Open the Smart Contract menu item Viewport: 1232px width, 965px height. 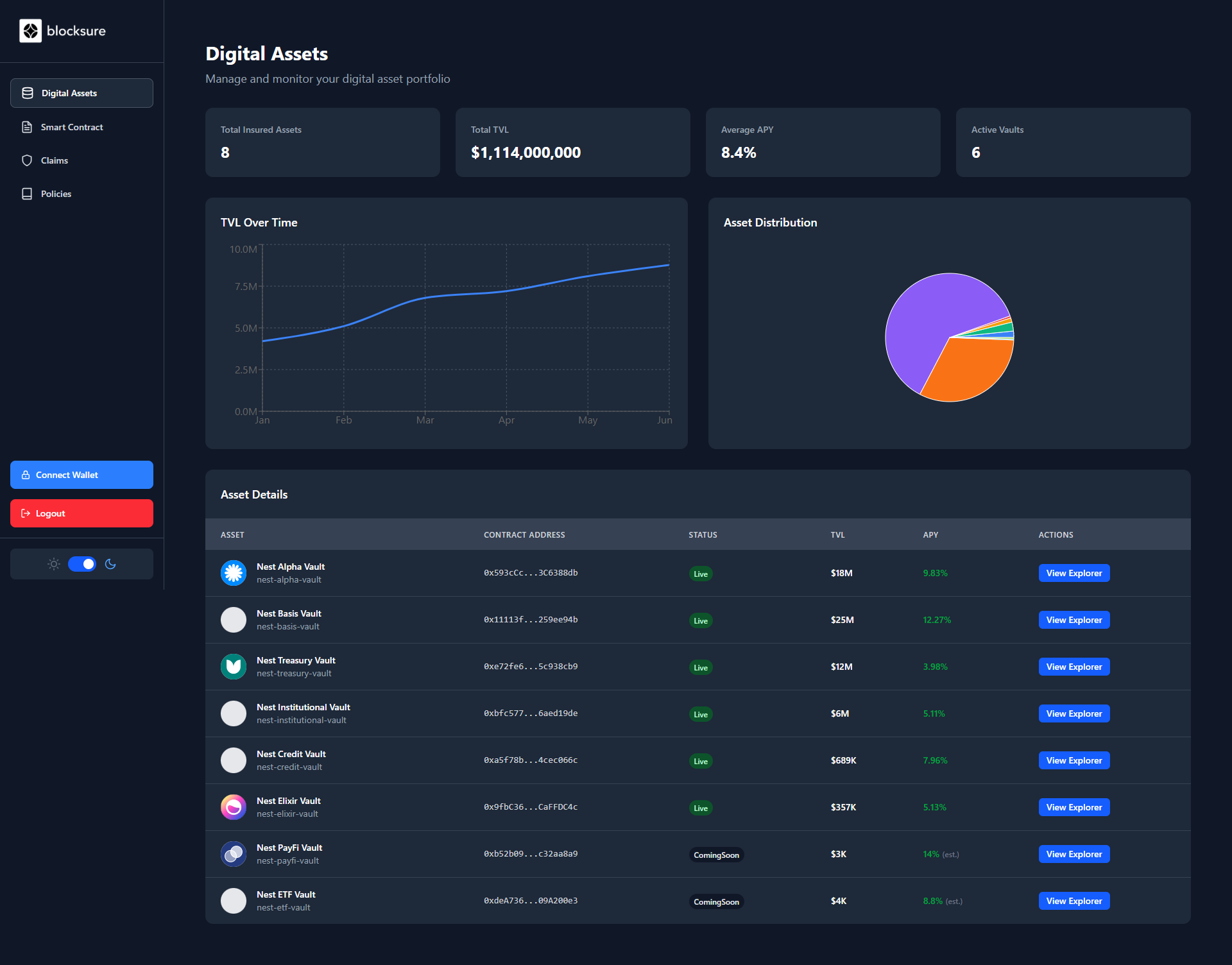pyautogui.click(x=72, y=127)
